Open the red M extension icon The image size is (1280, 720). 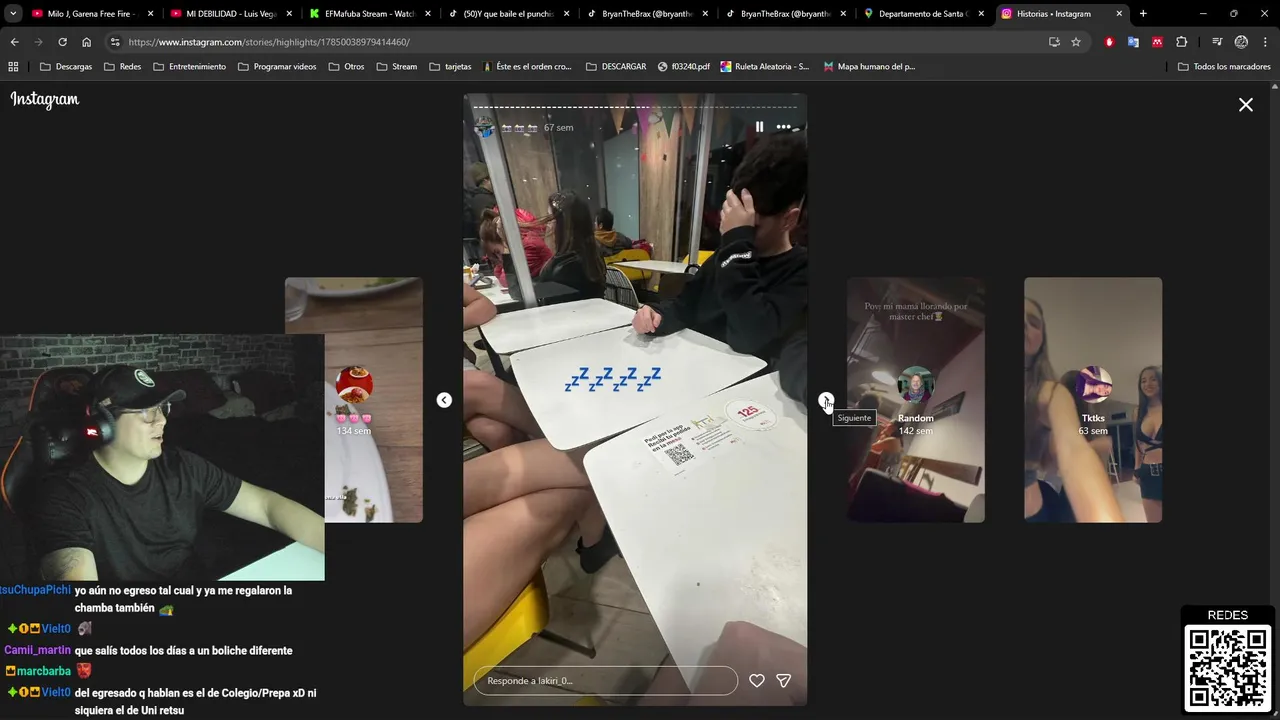1157,42
